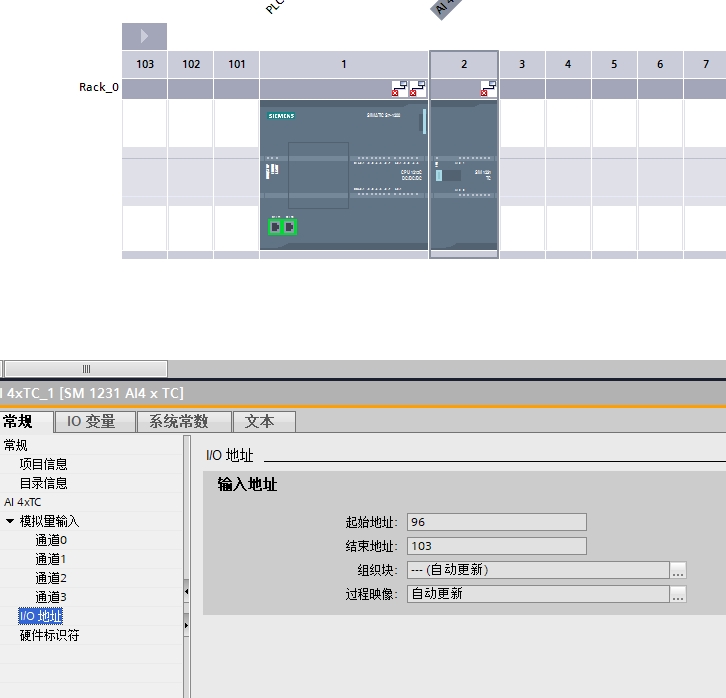Select 通道0 in the navigation tree
This screenshot has height=698, width=726.
coord(50,540)
